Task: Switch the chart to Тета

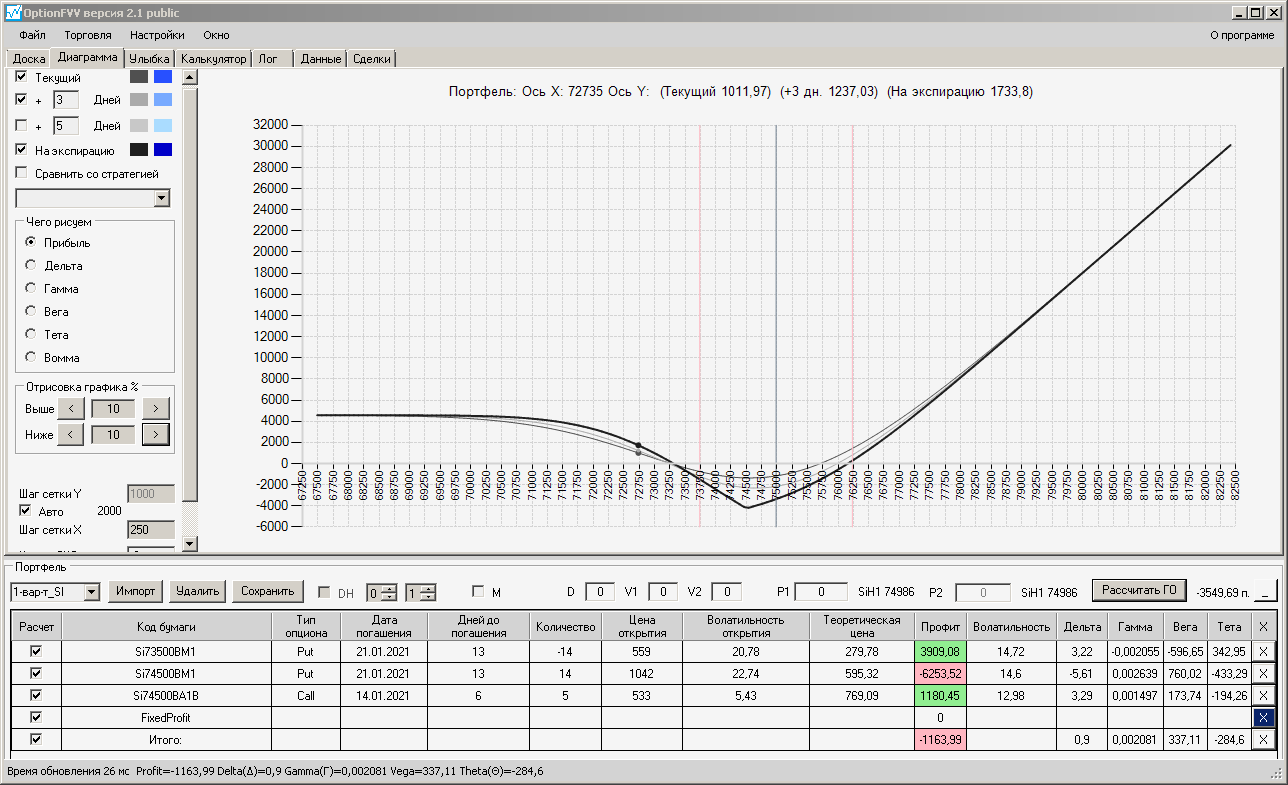Action: (x=31, y=335)
